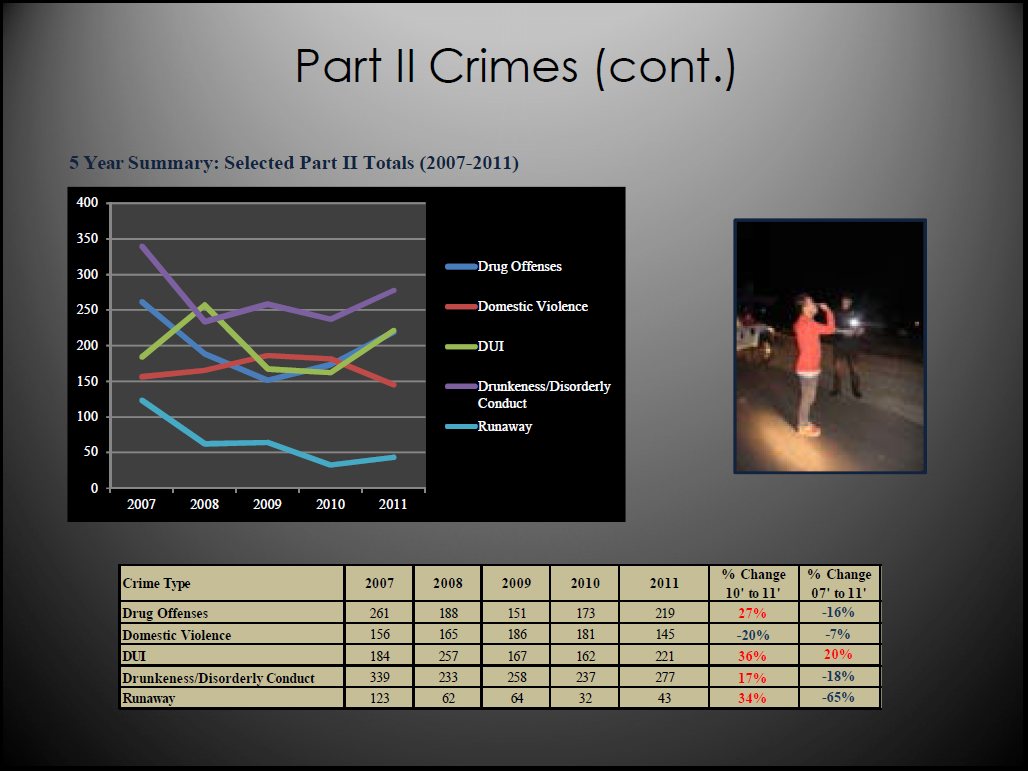Click x-axis label '2009' under chart
Screen dimensions: 1028x772
click(267, 504)
